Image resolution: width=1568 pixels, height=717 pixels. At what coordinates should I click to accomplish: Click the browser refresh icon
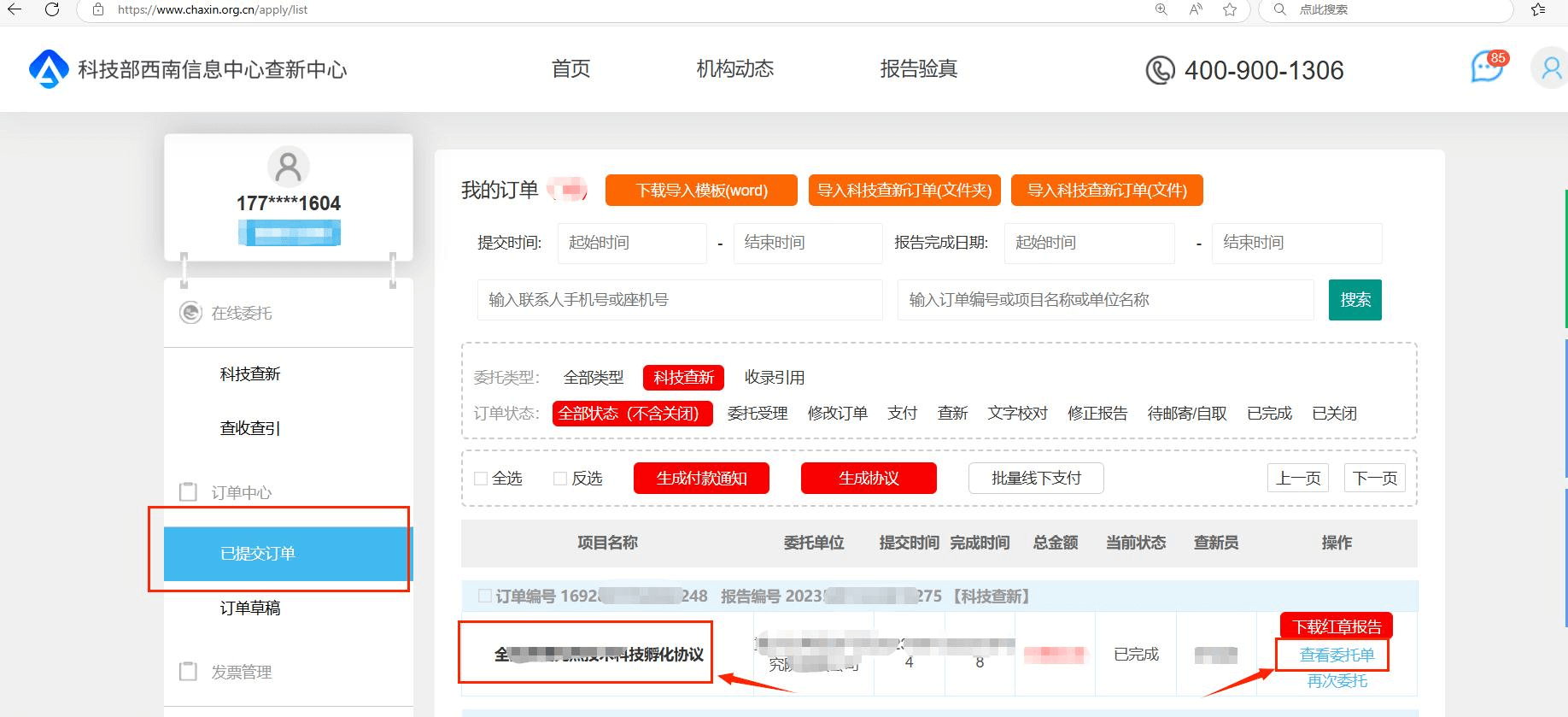[51, 9]
